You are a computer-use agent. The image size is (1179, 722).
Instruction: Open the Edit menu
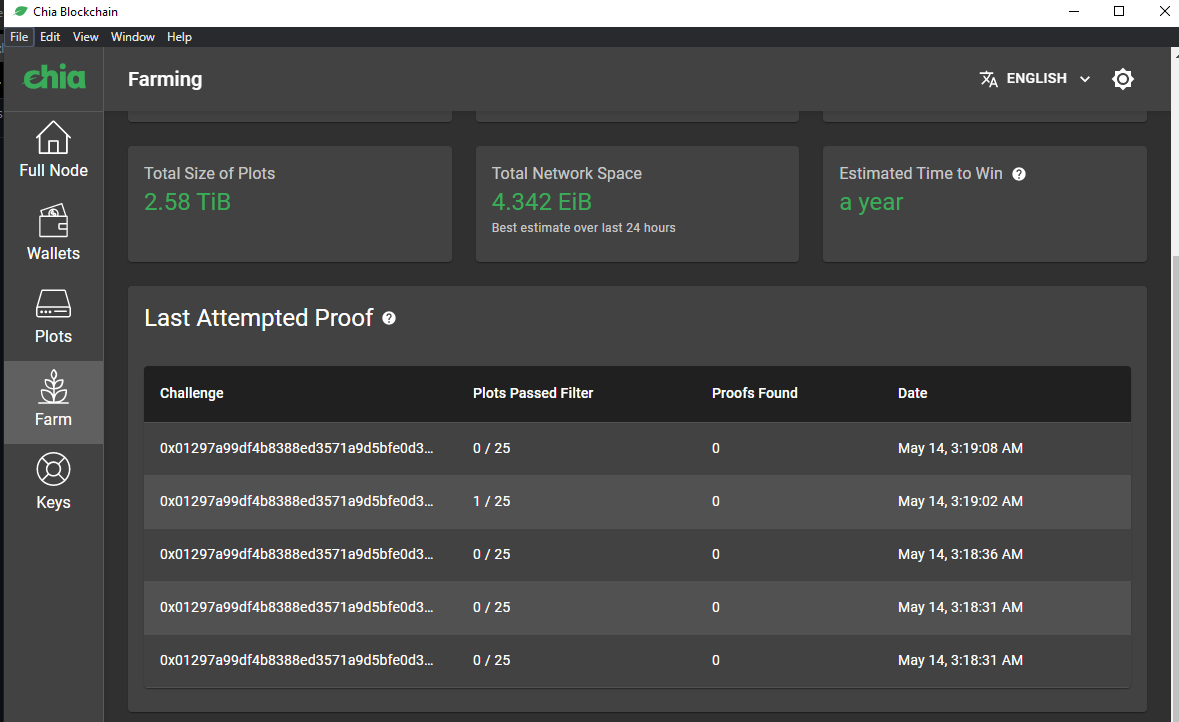50,37
